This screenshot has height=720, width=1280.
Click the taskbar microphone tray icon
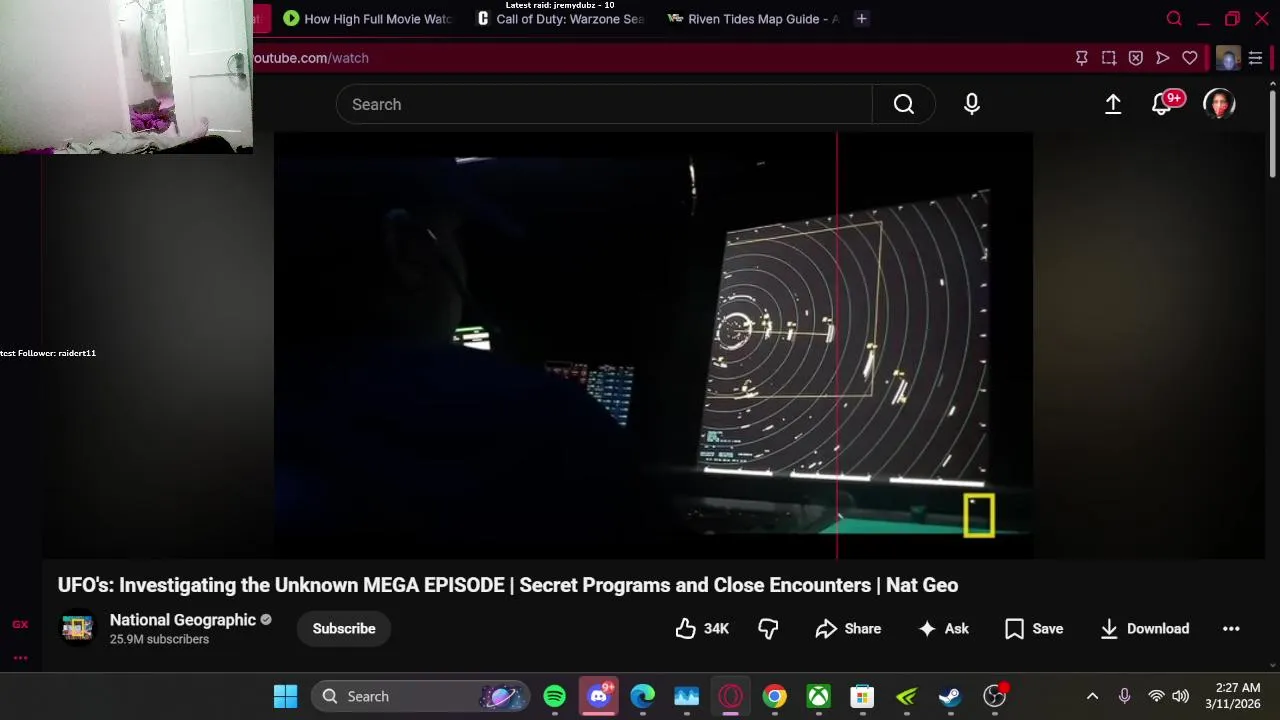pyautogui.click(x=1124, y=696)
